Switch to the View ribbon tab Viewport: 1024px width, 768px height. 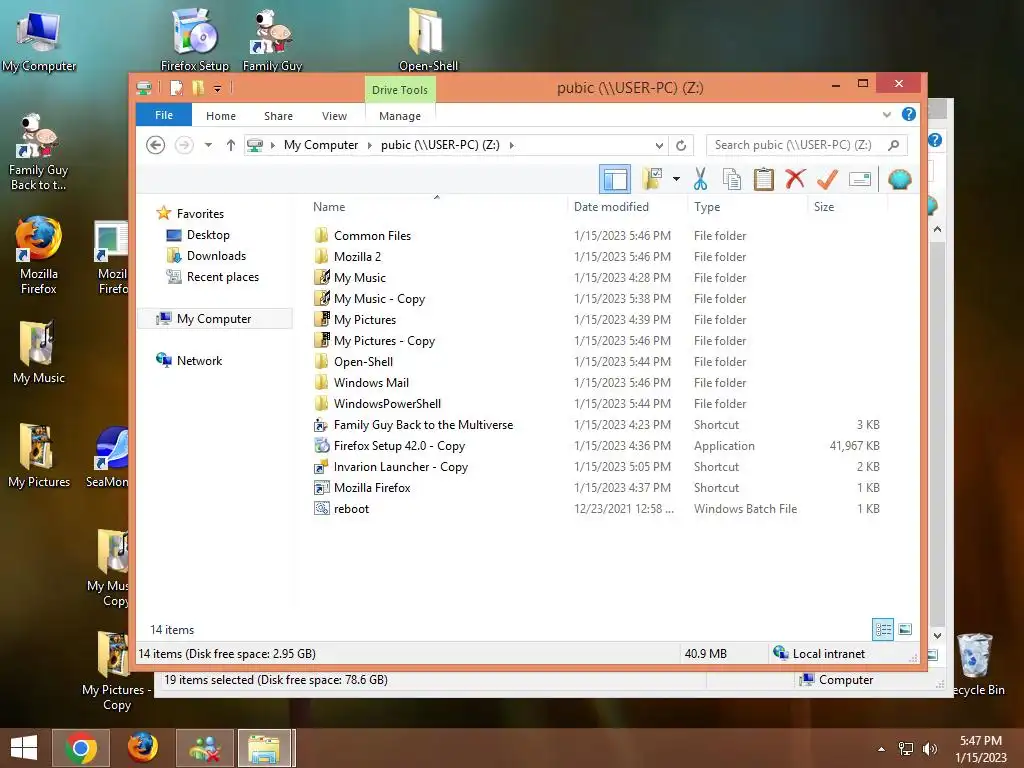pyautogui.click(x=334, y=116)
